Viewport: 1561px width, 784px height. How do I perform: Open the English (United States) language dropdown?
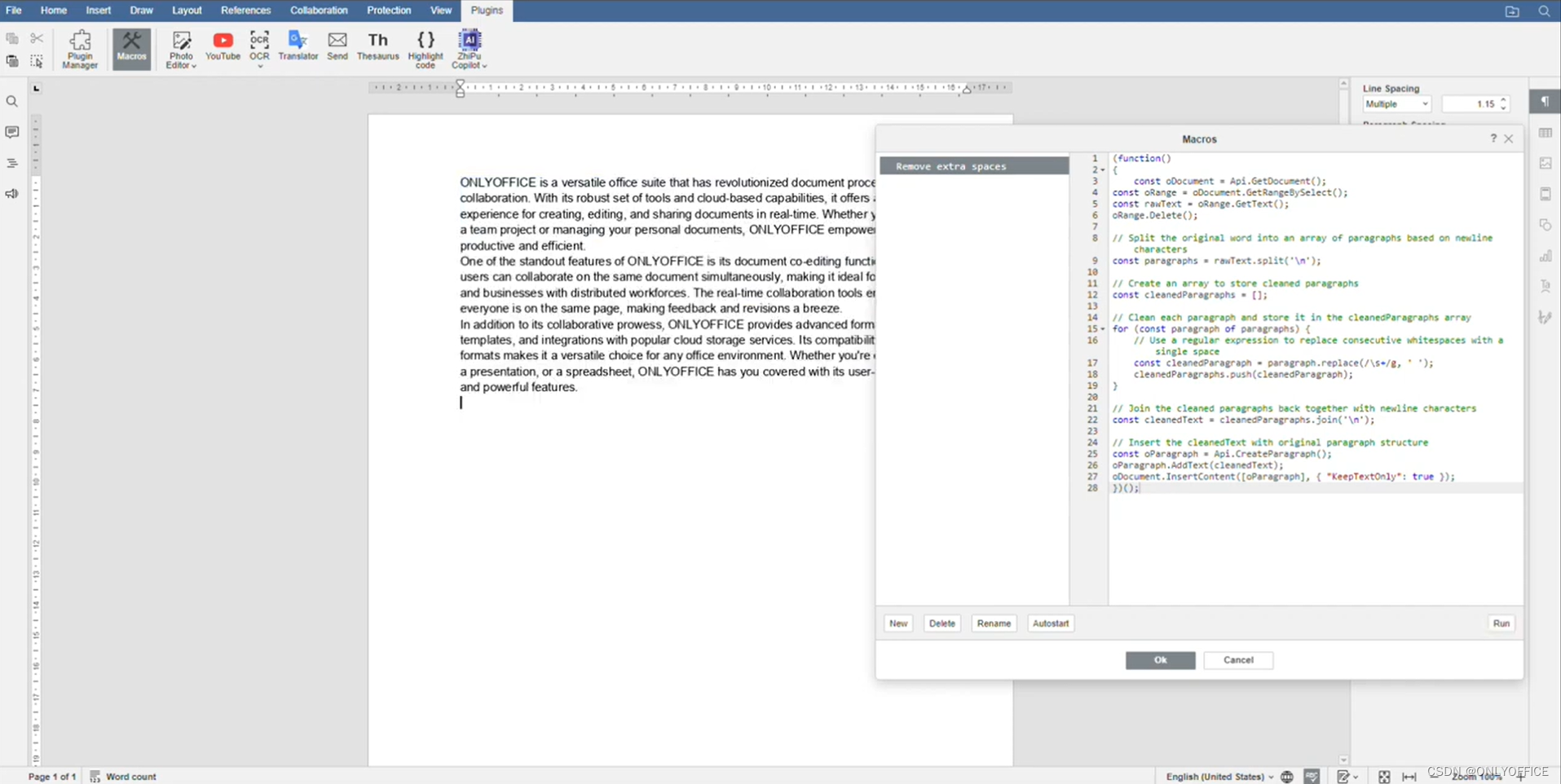point(1219,777)
